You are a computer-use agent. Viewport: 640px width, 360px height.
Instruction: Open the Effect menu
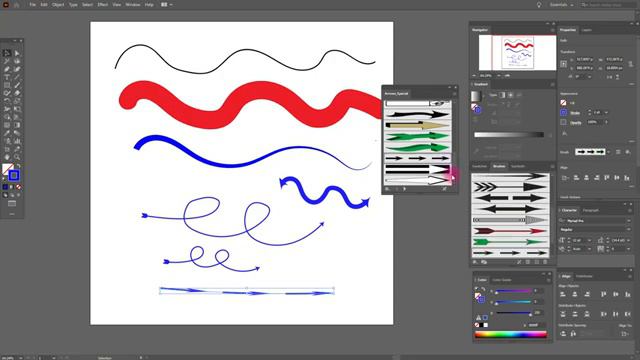point(102,4)
